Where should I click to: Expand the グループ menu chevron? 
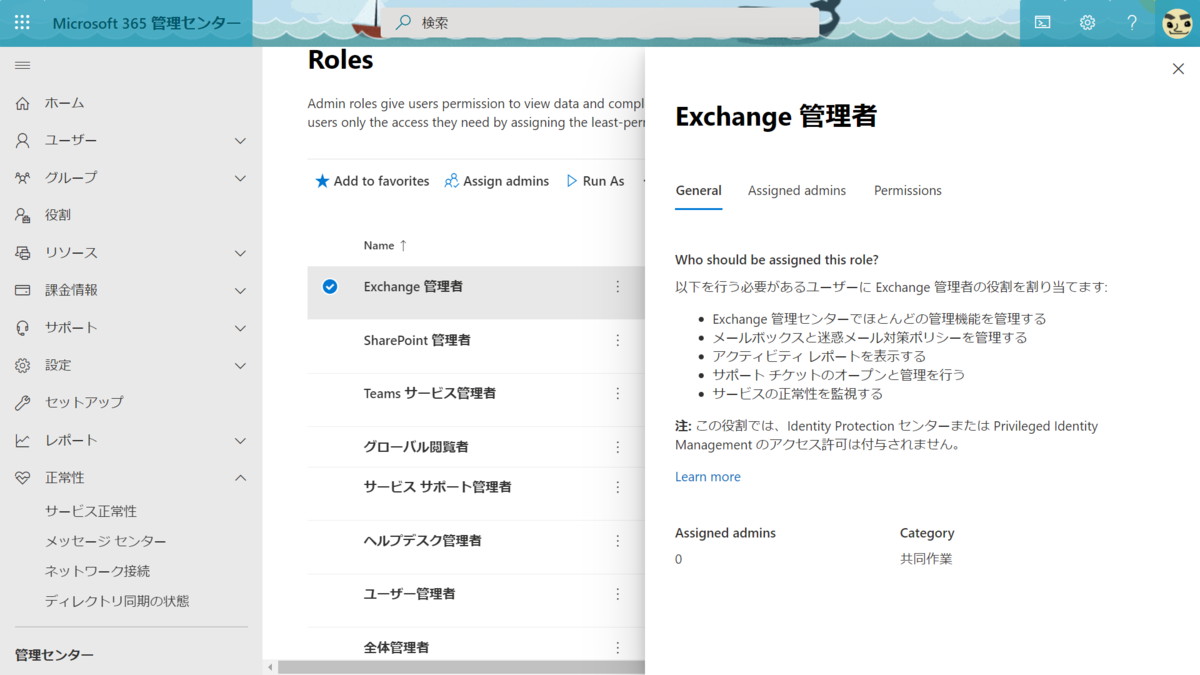[240, 178]
